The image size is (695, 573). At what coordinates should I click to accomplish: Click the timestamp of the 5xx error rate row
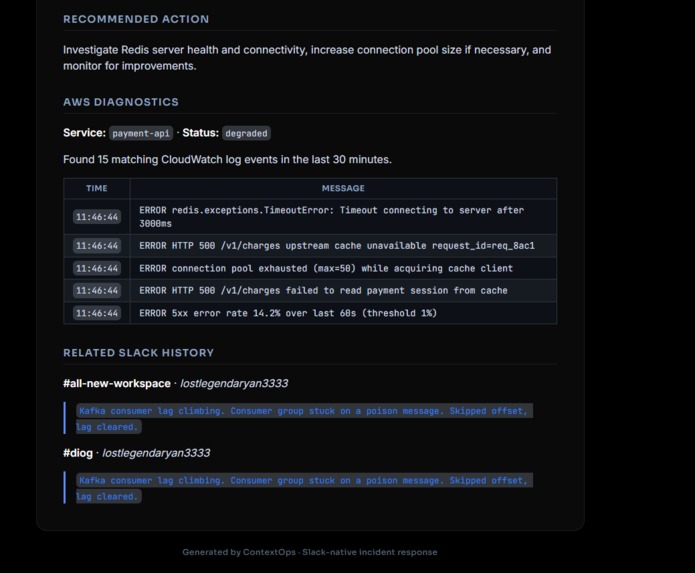[x=97, y=313]
